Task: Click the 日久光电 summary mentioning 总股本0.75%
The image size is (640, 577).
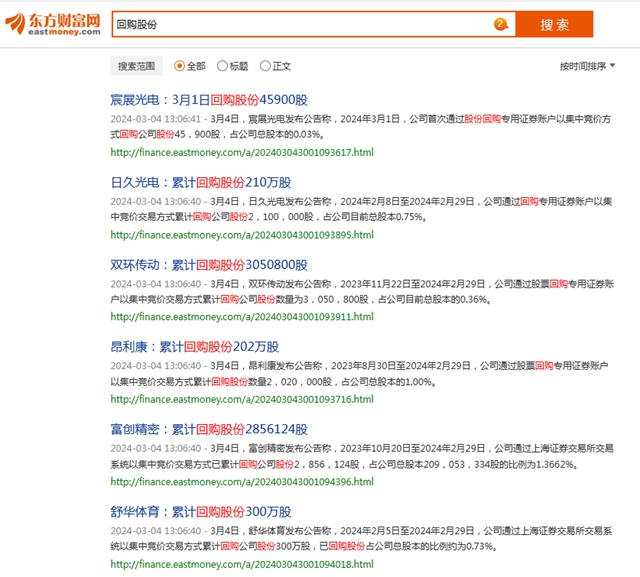Action: (x=361, y=209)
